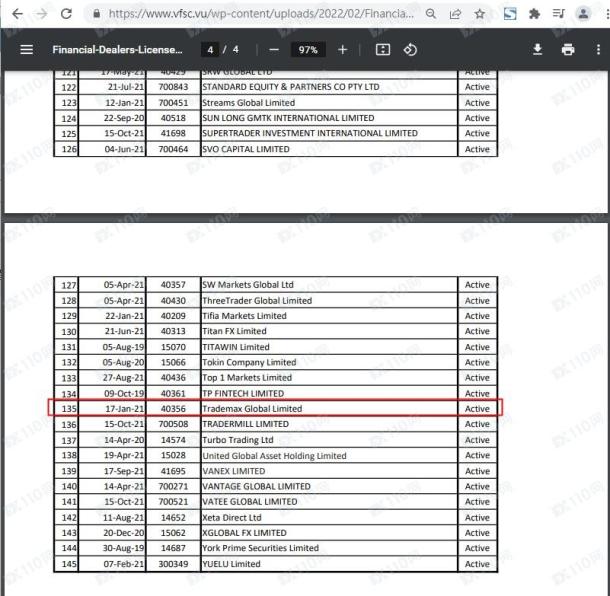Image resolution: width=610 pixels, height=596 pixels.
Task: Open the media control playlist icon
Action: tap(559, 14)
